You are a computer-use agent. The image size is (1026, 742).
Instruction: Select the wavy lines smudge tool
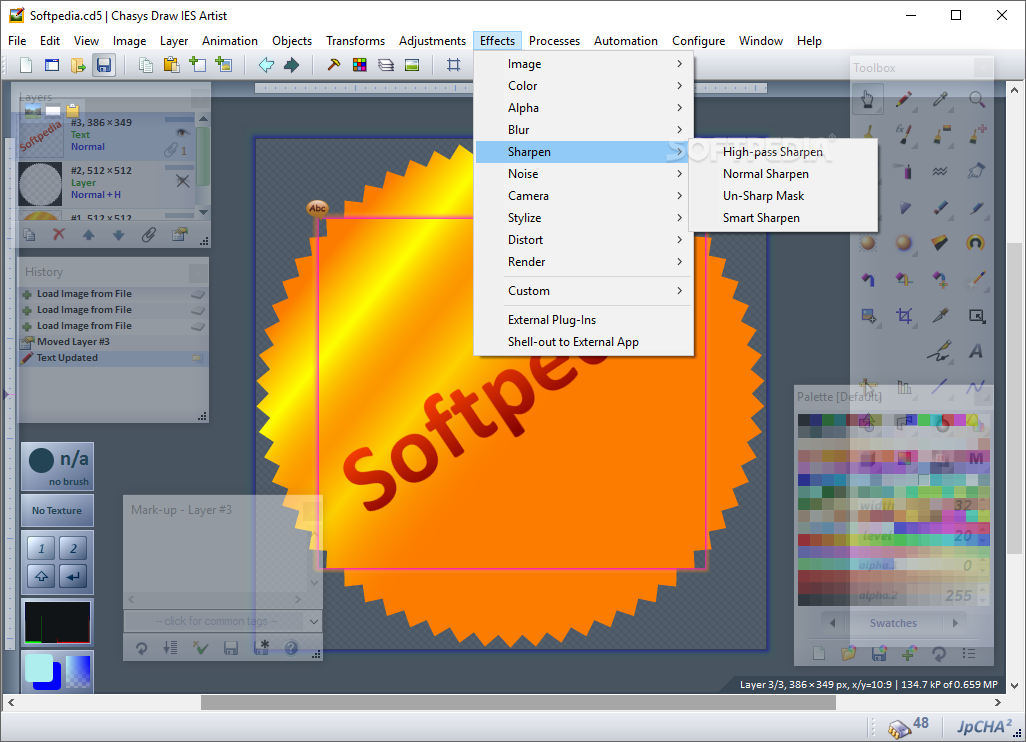940,171
